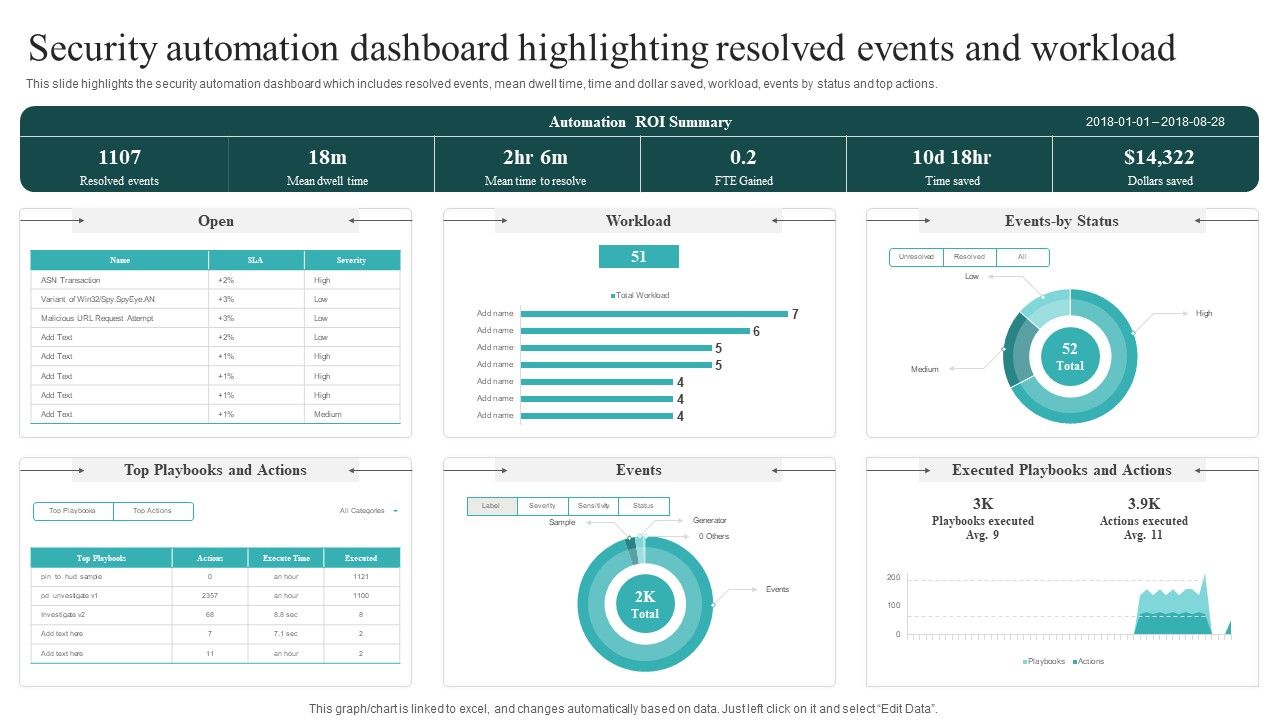Click the top workload bar valued 7
Image resolution: width=1280 pixels, height=720 pixels.
pos(654,314)
